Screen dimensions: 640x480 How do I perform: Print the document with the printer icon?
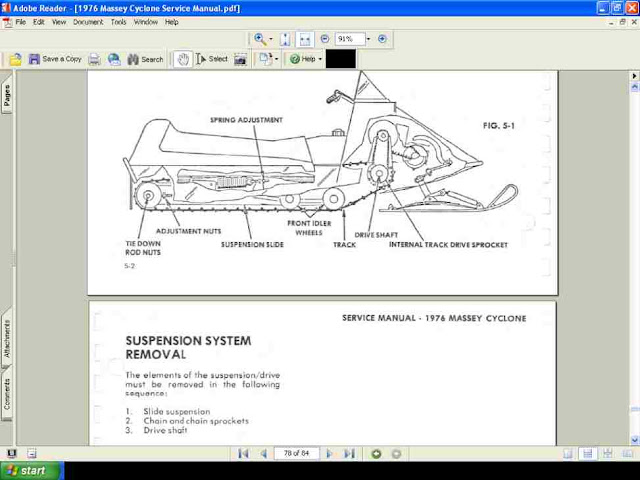tap(94, 60)
